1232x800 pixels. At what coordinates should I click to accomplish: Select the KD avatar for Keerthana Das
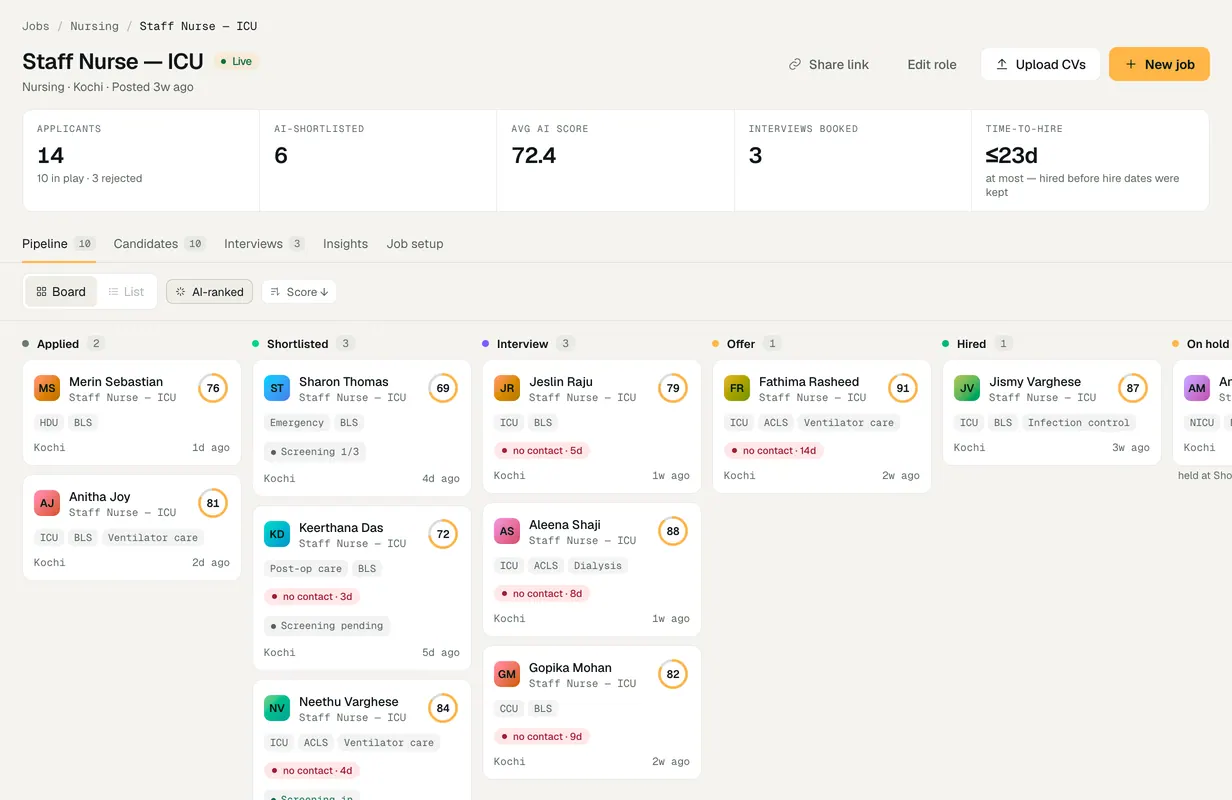[277, 534]
